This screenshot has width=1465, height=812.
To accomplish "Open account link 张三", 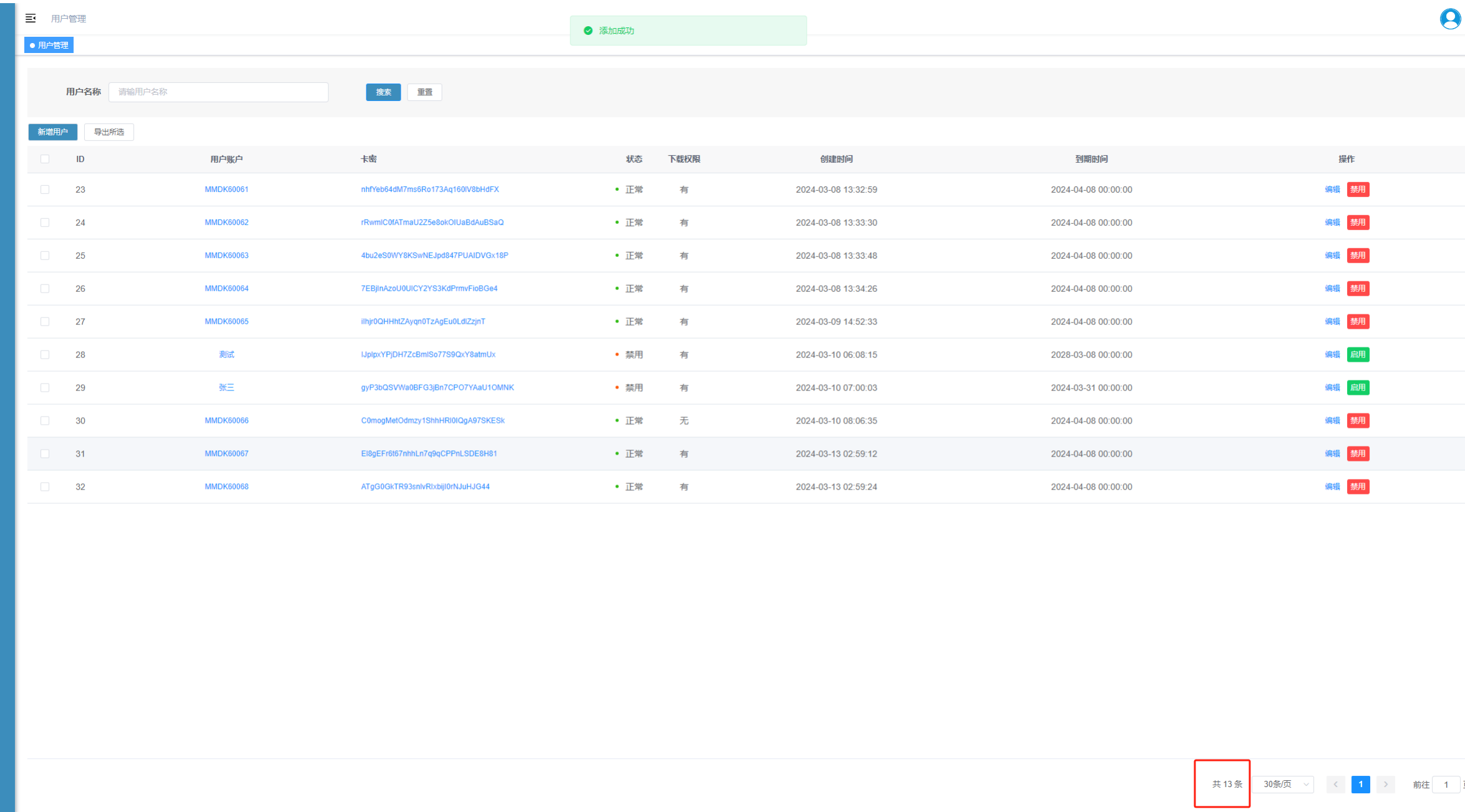I will (226, 388).
